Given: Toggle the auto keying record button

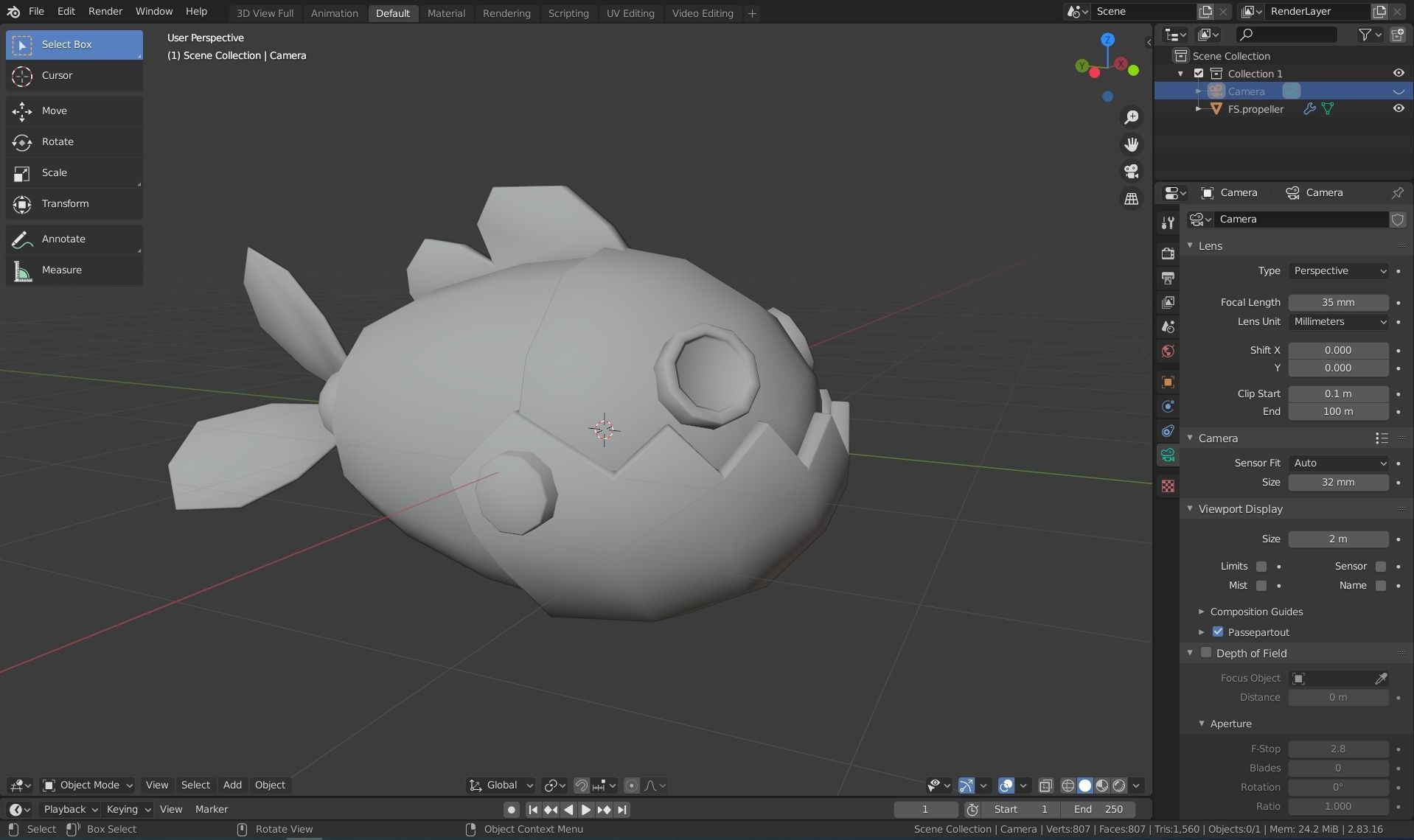Looking at the screenshot, I should [511, 810].
